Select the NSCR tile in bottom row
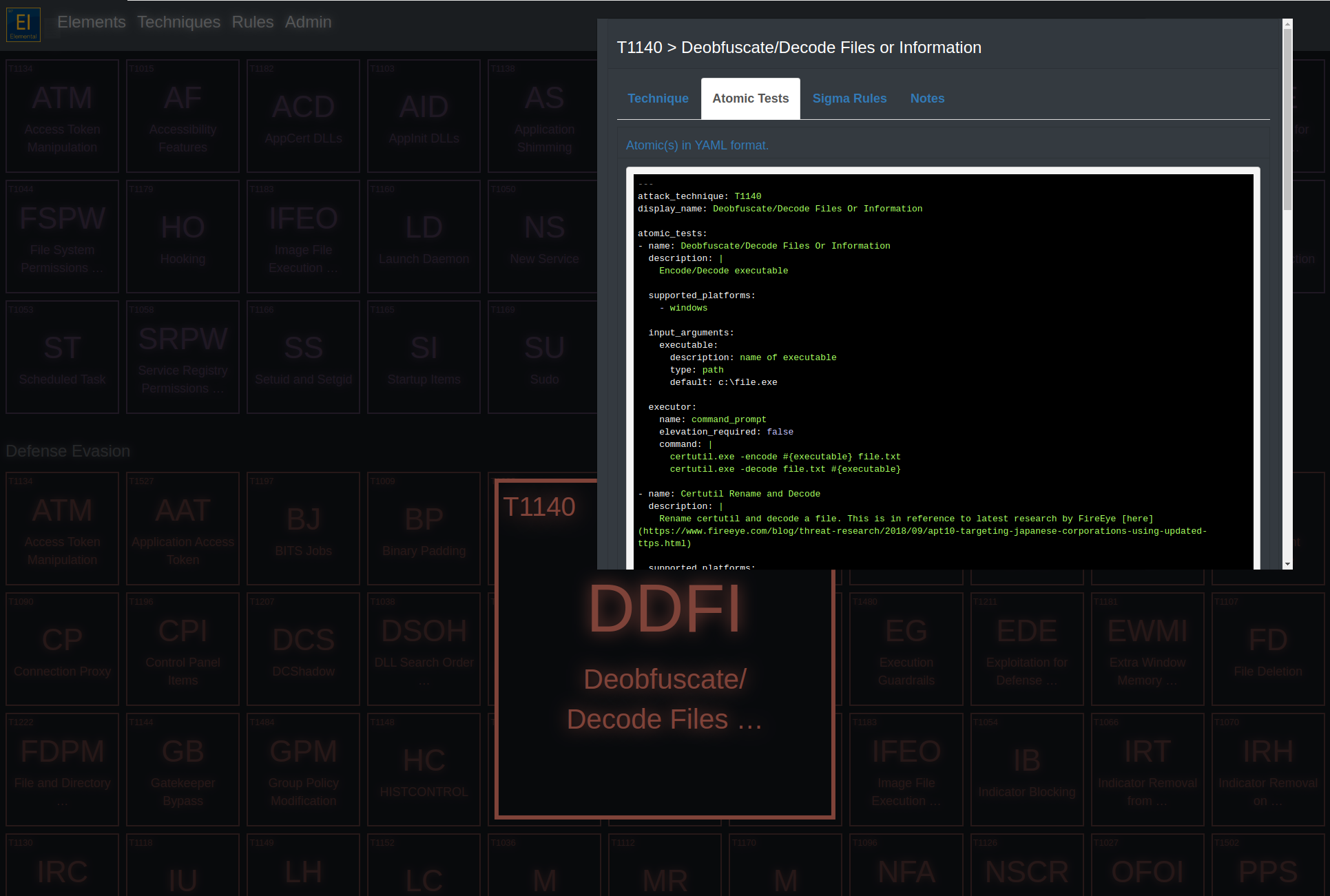This screenshot has width=1330, height=896. point(1027,865)
